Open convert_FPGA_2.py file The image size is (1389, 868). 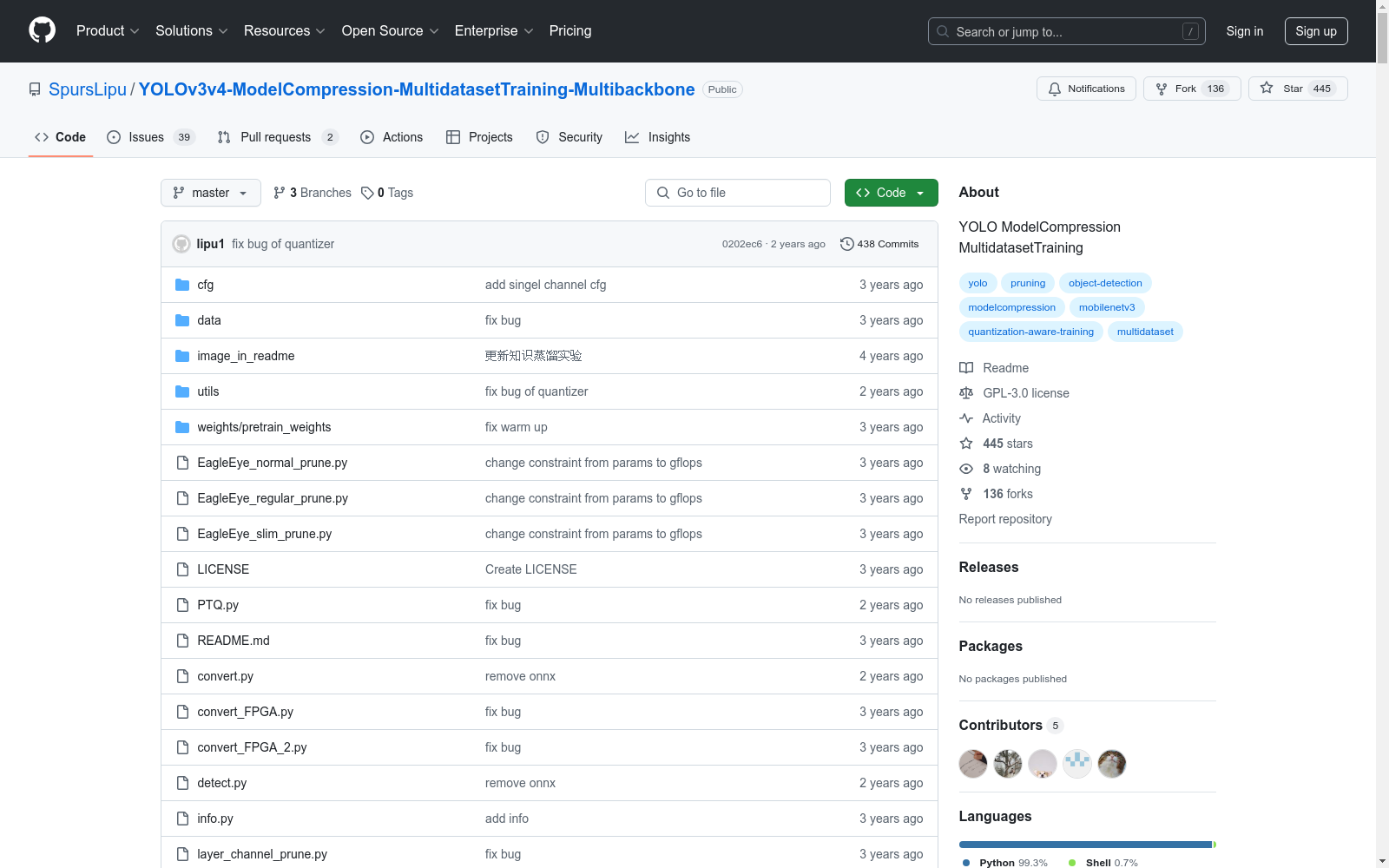point(252,747)
